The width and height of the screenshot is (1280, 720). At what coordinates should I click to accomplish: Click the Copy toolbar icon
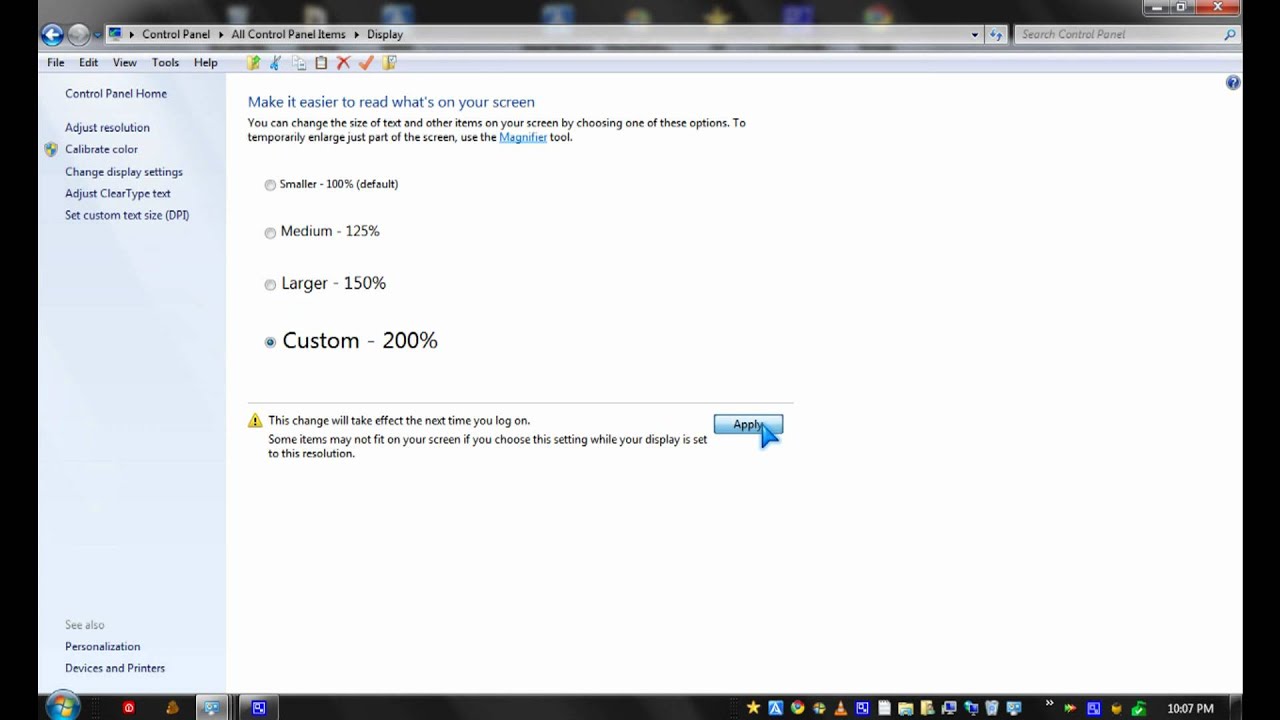(299, 62)
